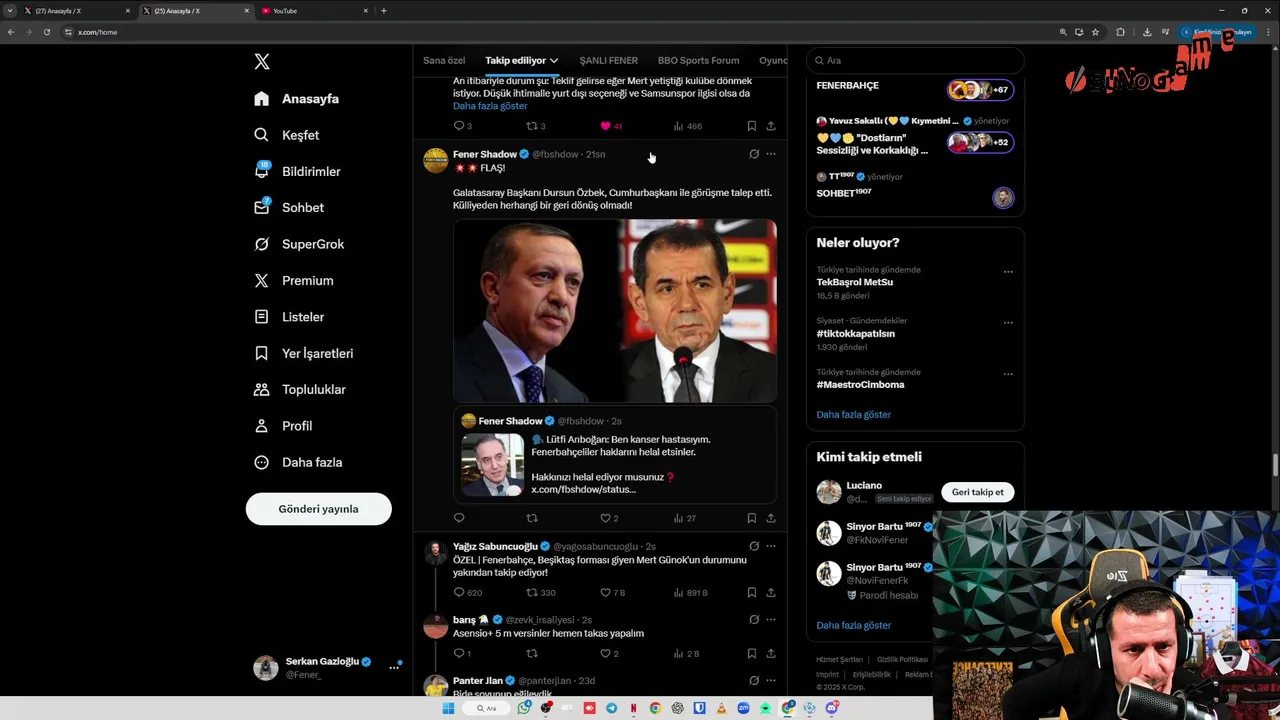Switch to the Sana özel tab
Image resolution: width=1280 pixels, height=720 pixels.
point(444,60)
